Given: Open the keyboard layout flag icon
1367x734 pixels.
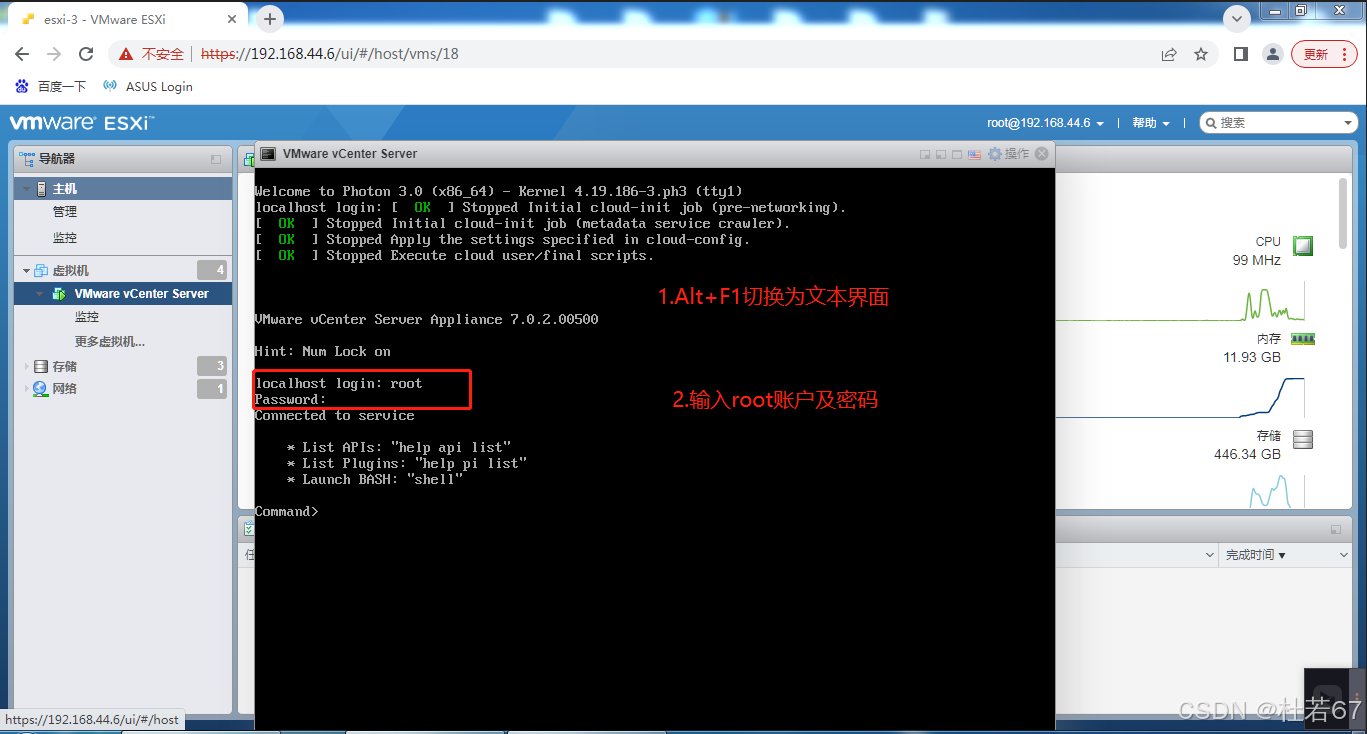Looking at the screenshot, I should pos(974,154).
